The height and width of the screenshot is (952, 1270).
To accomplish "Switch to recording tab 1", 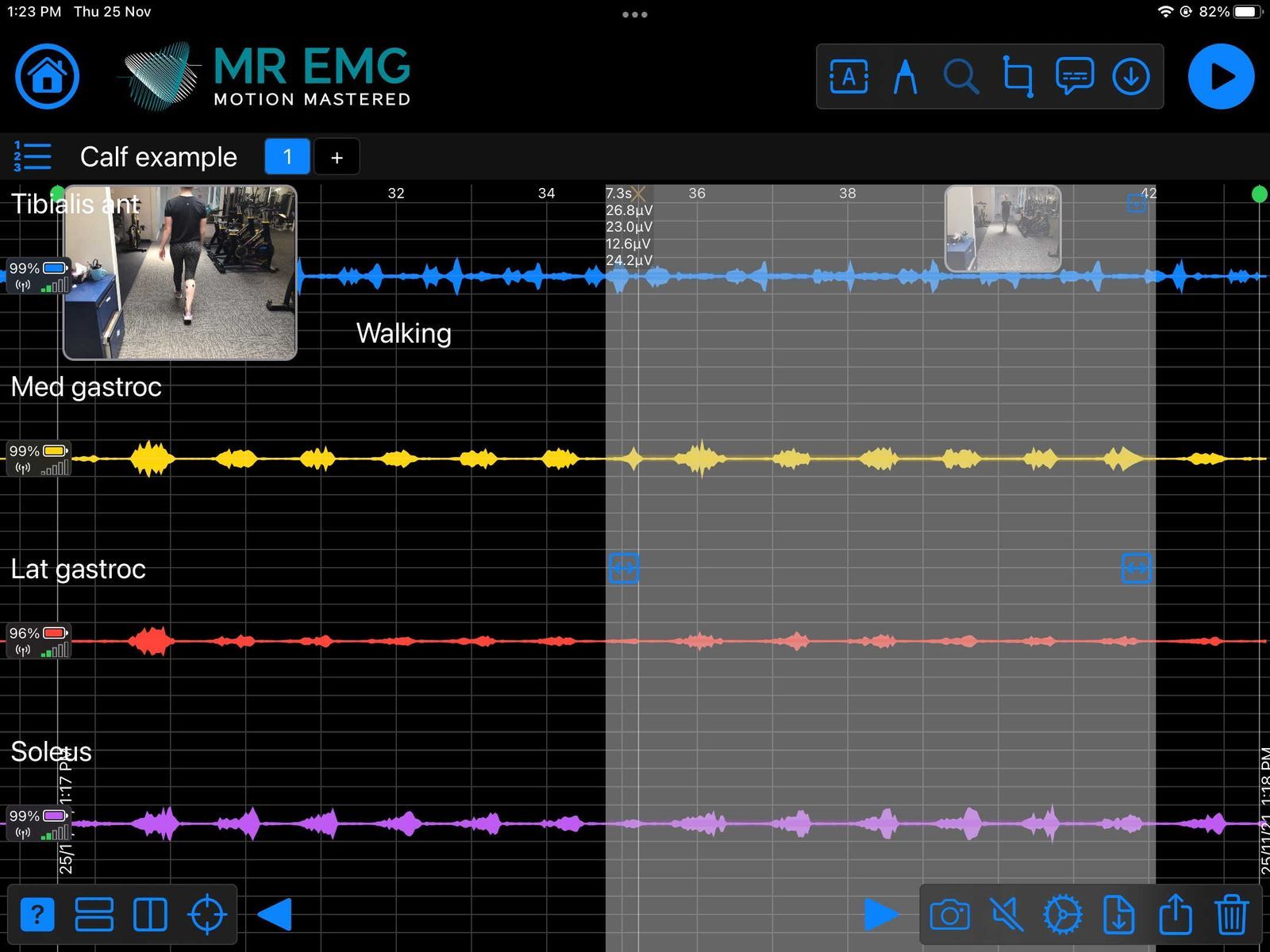I will (x=287, y=157).
